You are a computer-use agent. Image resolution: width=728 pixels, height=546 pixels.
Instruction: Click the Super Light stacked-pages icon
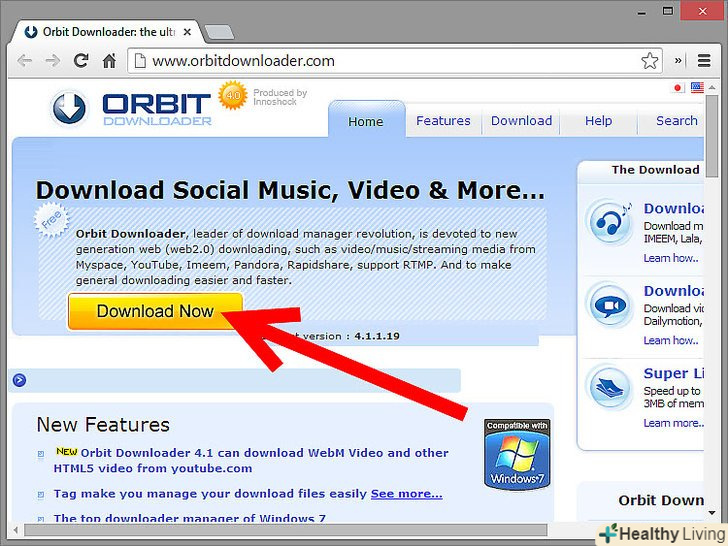click(x=609, y=388)
